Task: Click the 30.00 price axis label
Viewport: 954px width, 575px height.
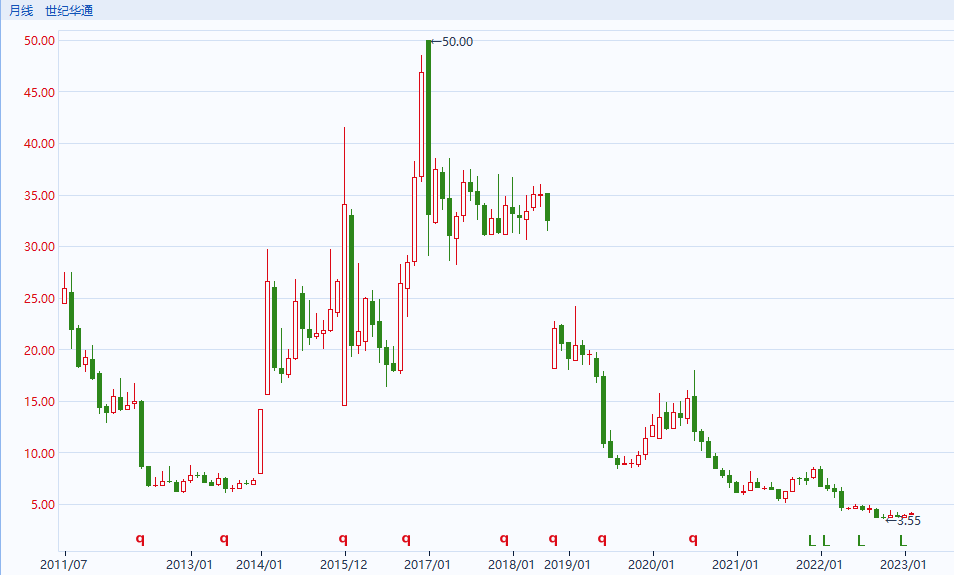Action: pyautogui.click(x=40, y=247)
